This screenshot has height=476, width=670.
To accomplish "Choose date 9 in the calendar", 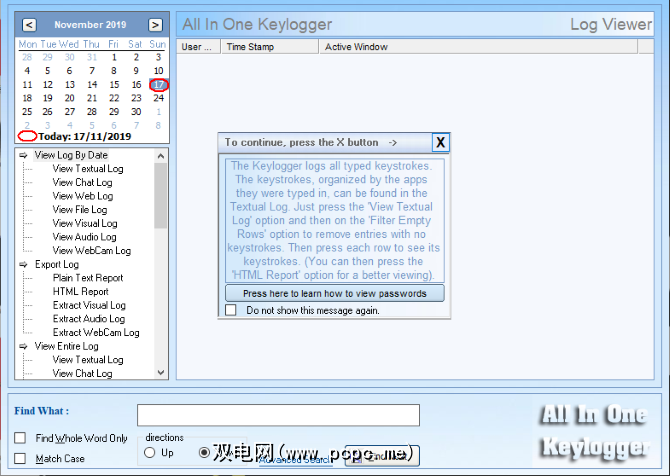I will [x=136, y=71].
